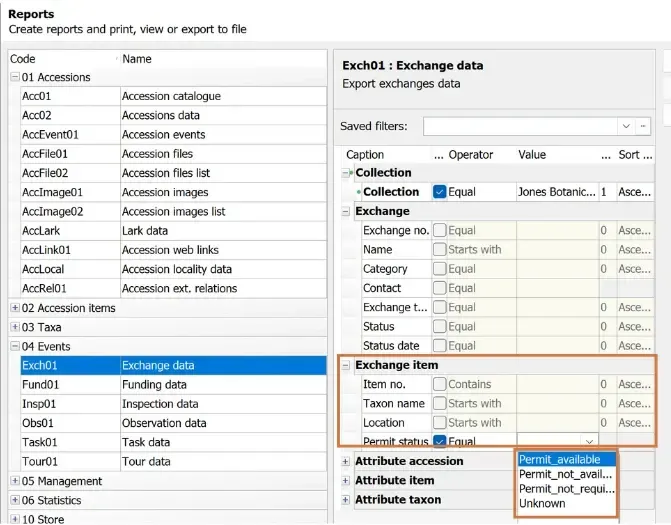Open the Saved filters dropdown arrow
671x525 pixels.
[x=626, y=126]
